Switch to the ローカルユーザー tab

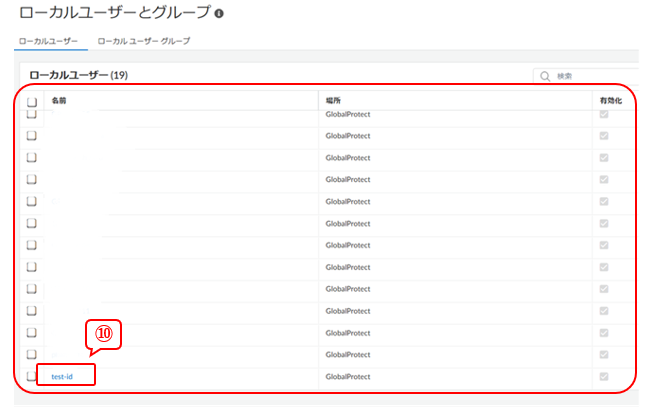click(46, 41)
